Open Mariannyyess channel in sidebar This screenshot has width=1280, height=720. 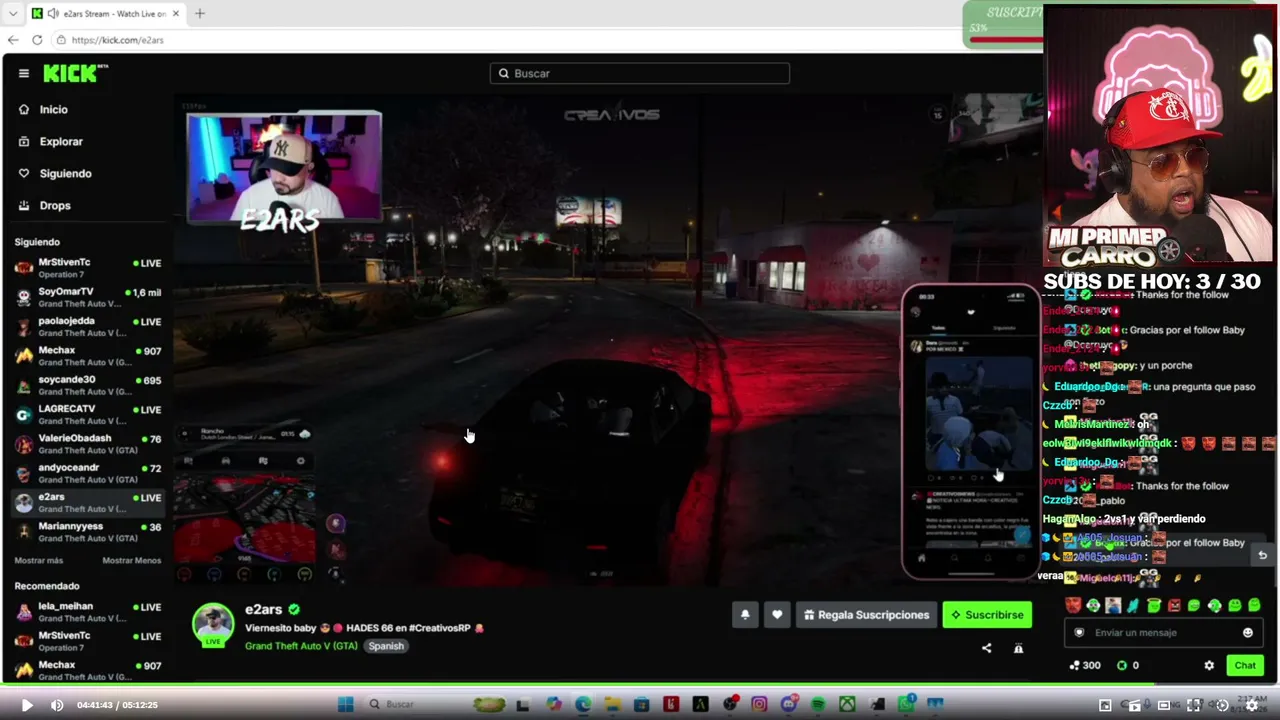click(88, 531)
